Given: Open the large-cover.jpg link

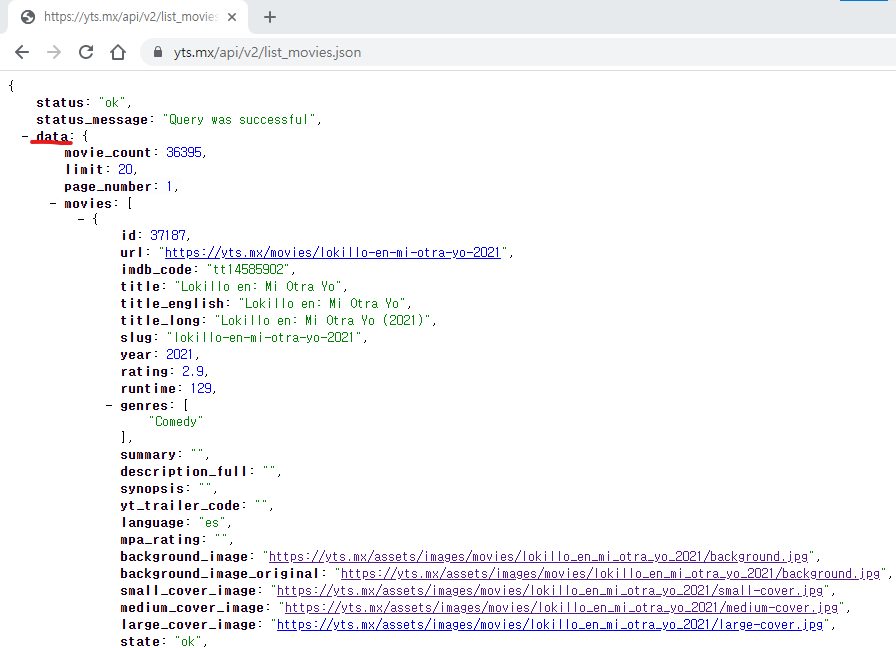Looking at the screenshot, I should 550,625.
